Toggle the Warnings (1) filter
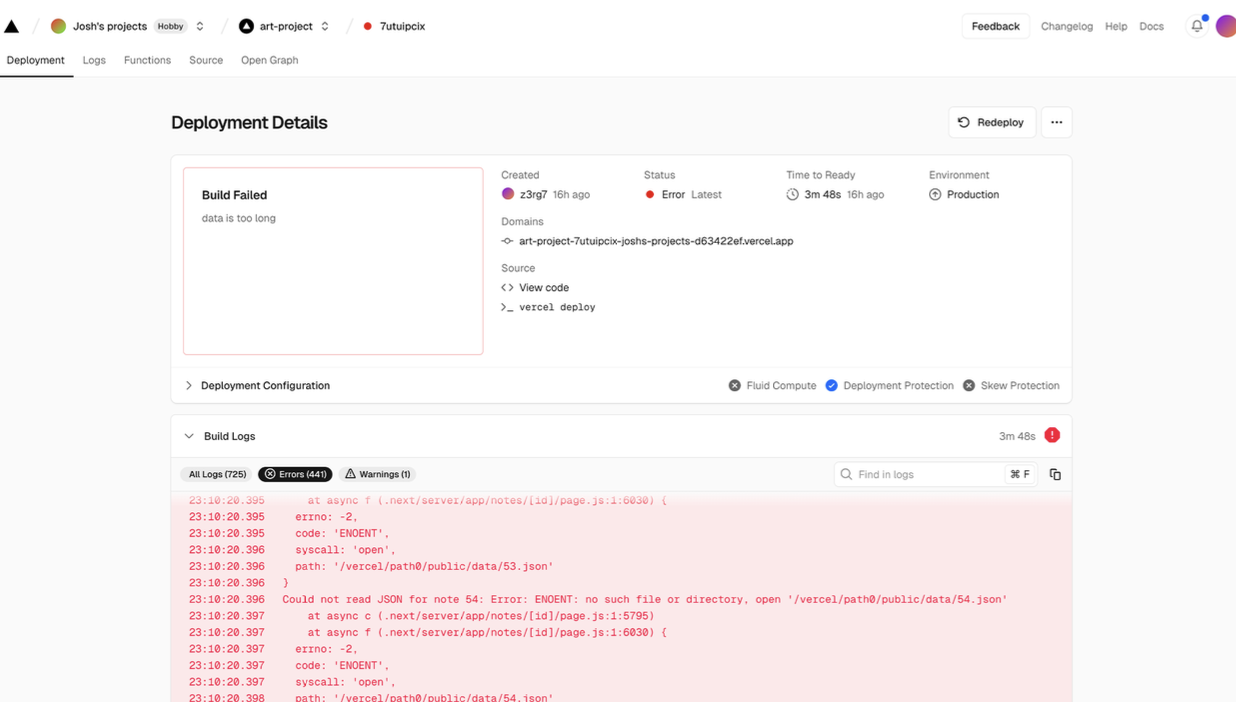The image size is (1236, 702). (x=378, y=474)
